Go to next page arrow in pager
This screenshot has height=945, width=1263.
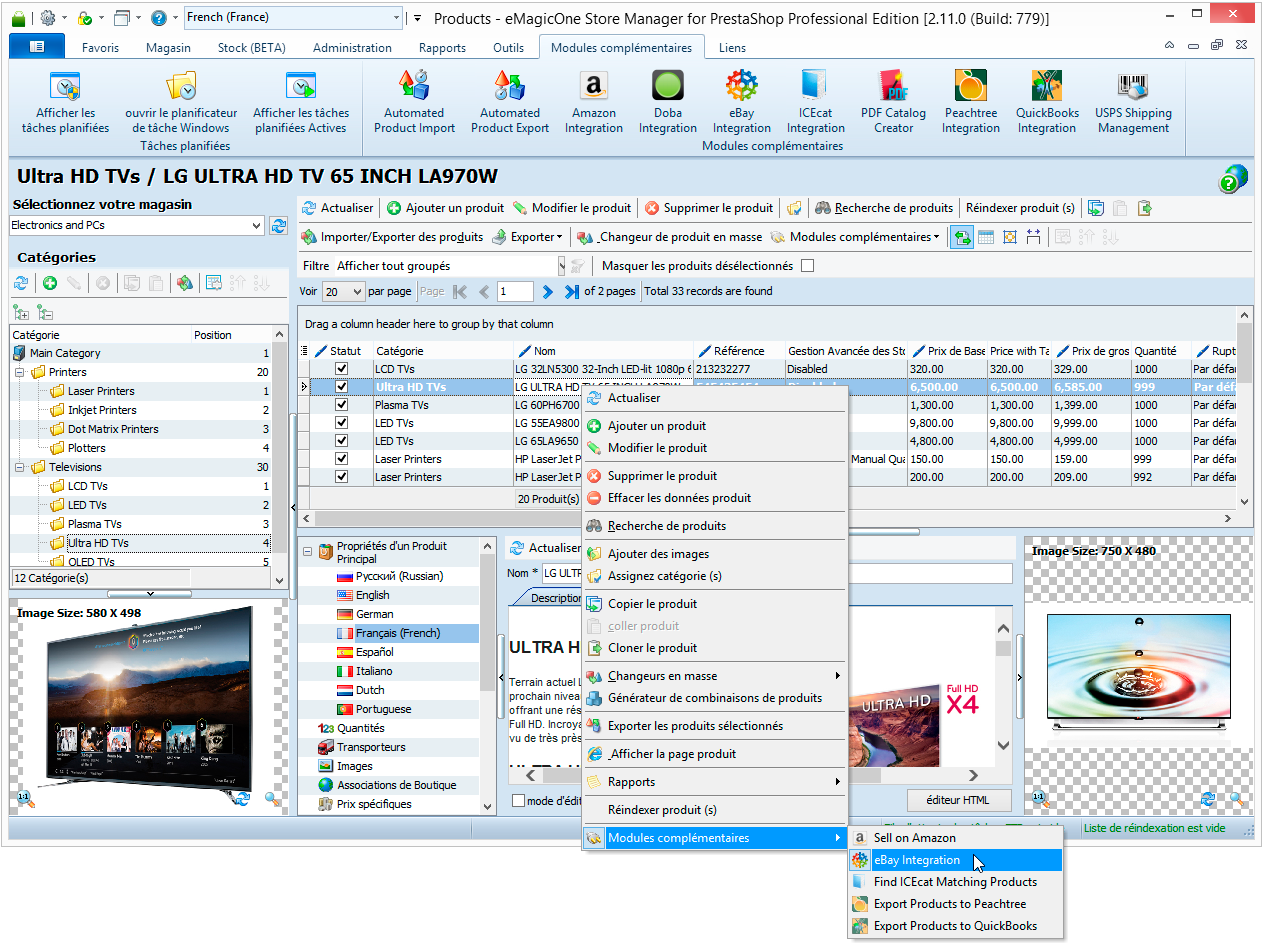547,292
